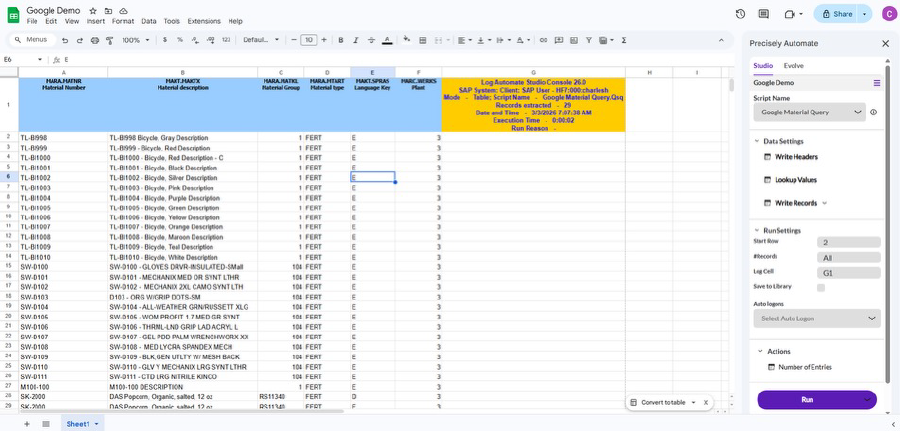Image resolution: width=900 pixels, height=431 pixels.
Task: Open the Share options dropdown arrow
Action: pyautogui.click(x=864, y=14)
